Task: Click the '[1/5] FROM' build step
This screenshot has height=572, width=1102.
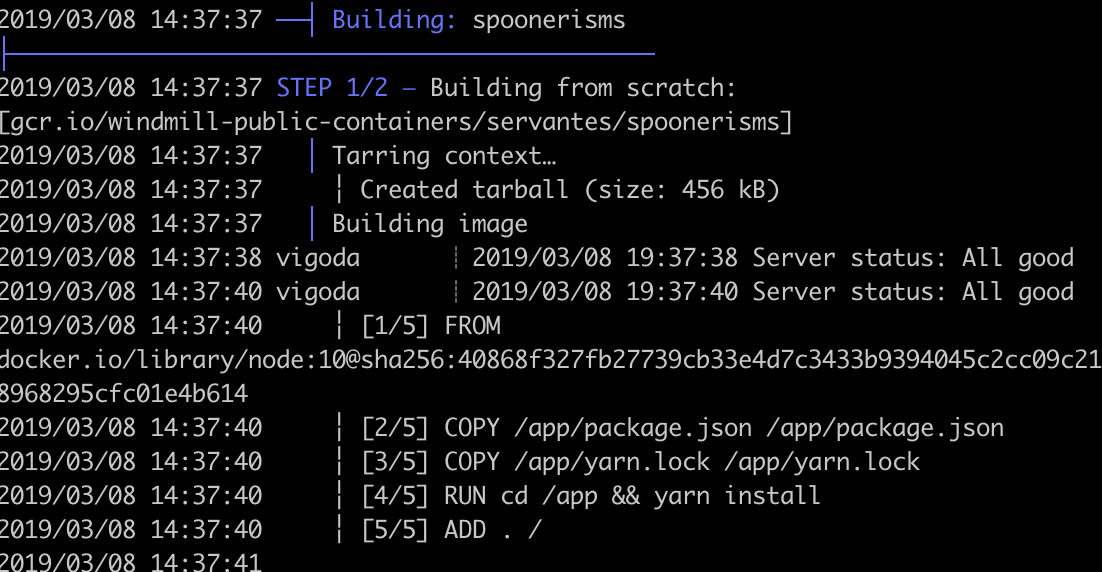Action: (431, 326)
